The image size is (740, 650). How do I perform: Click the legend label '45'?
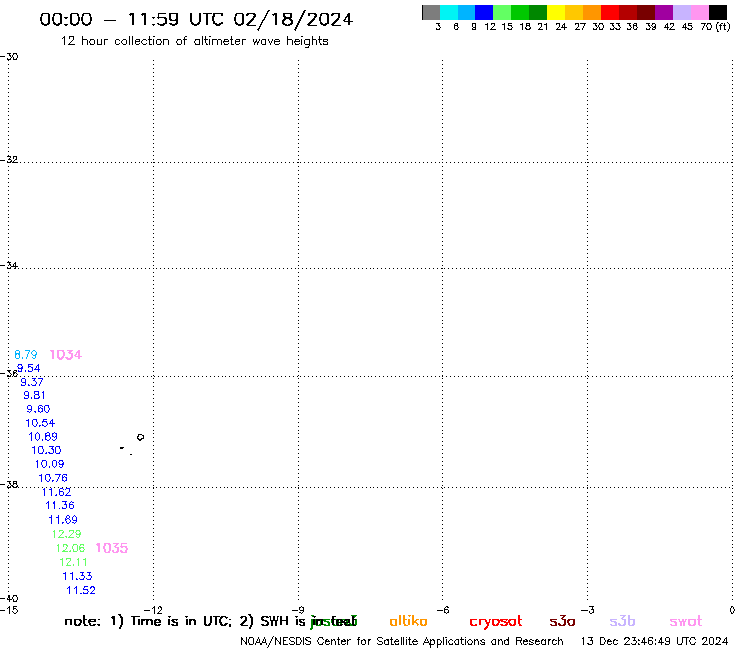coord(687,27)
